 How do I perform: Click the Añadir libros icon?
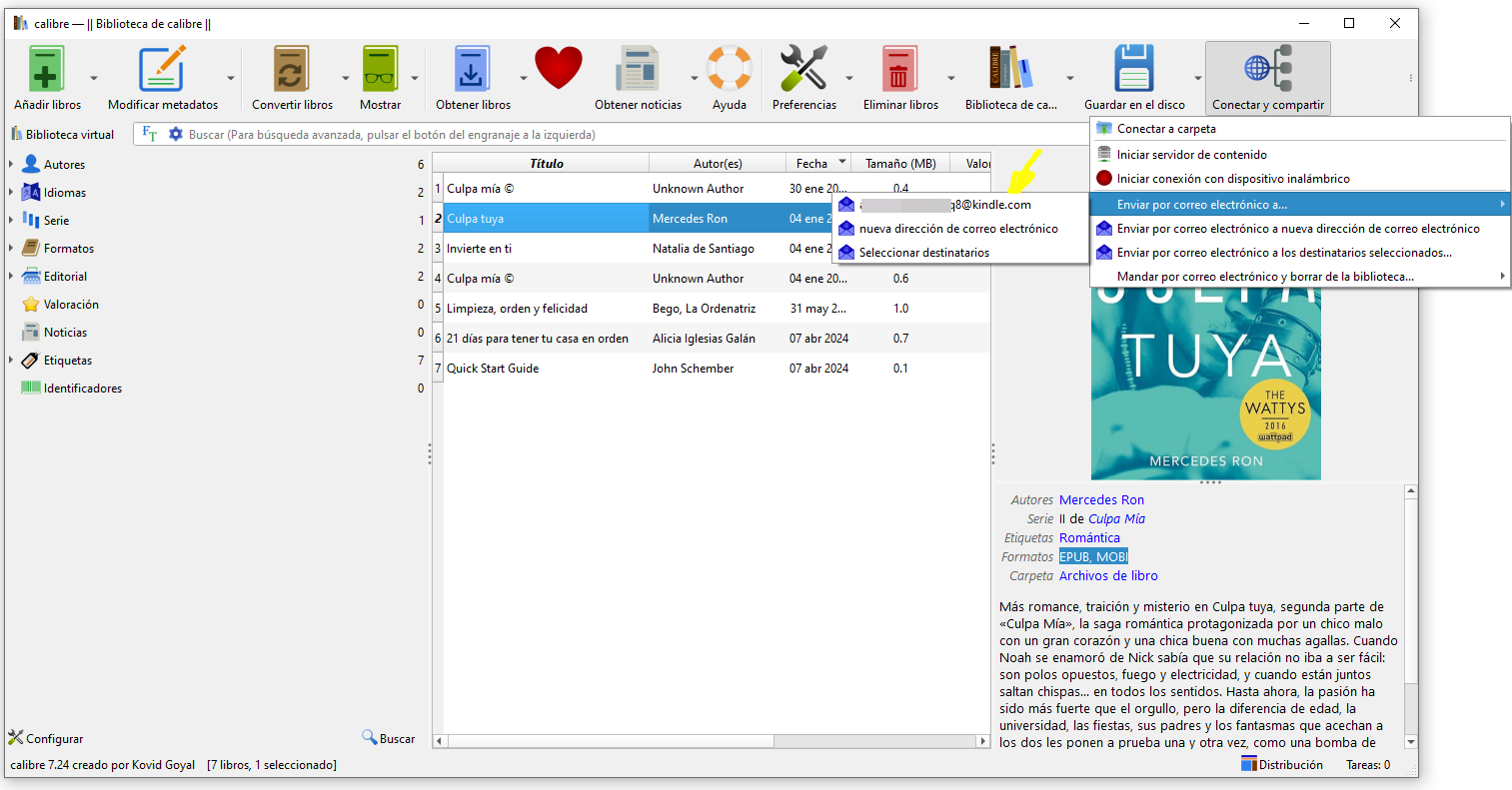pyautogui.click(x=46, y=70)
